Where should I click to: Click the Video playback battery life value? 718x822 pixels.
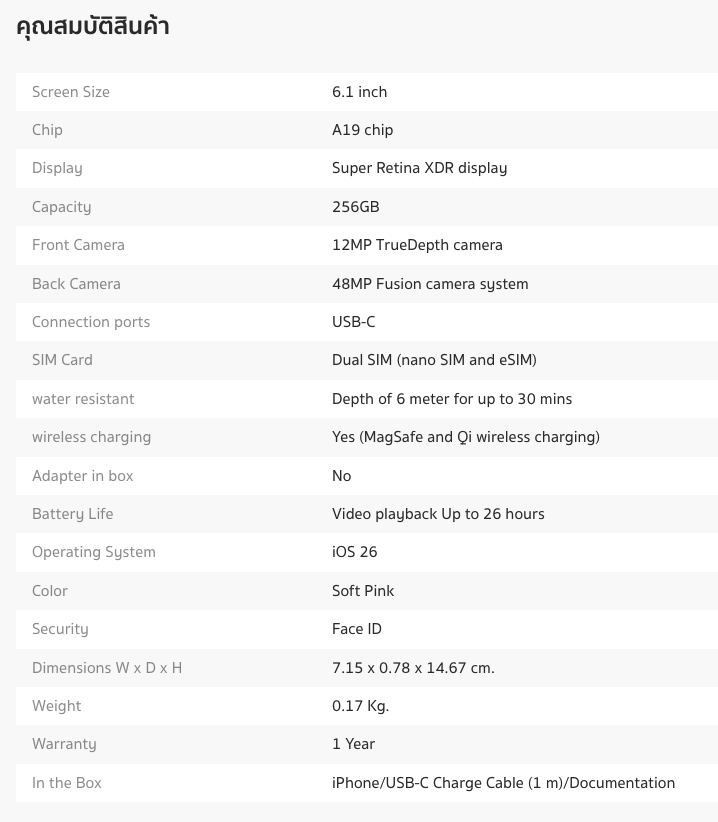tap(438, 514)
